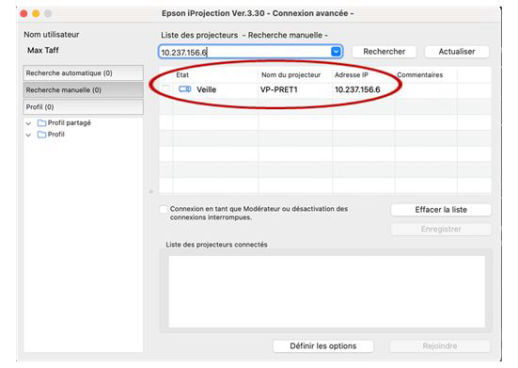This screenshot has width=518, height=368.
Task: Sort by the Adresse IP column header
Action: (351, 75)
